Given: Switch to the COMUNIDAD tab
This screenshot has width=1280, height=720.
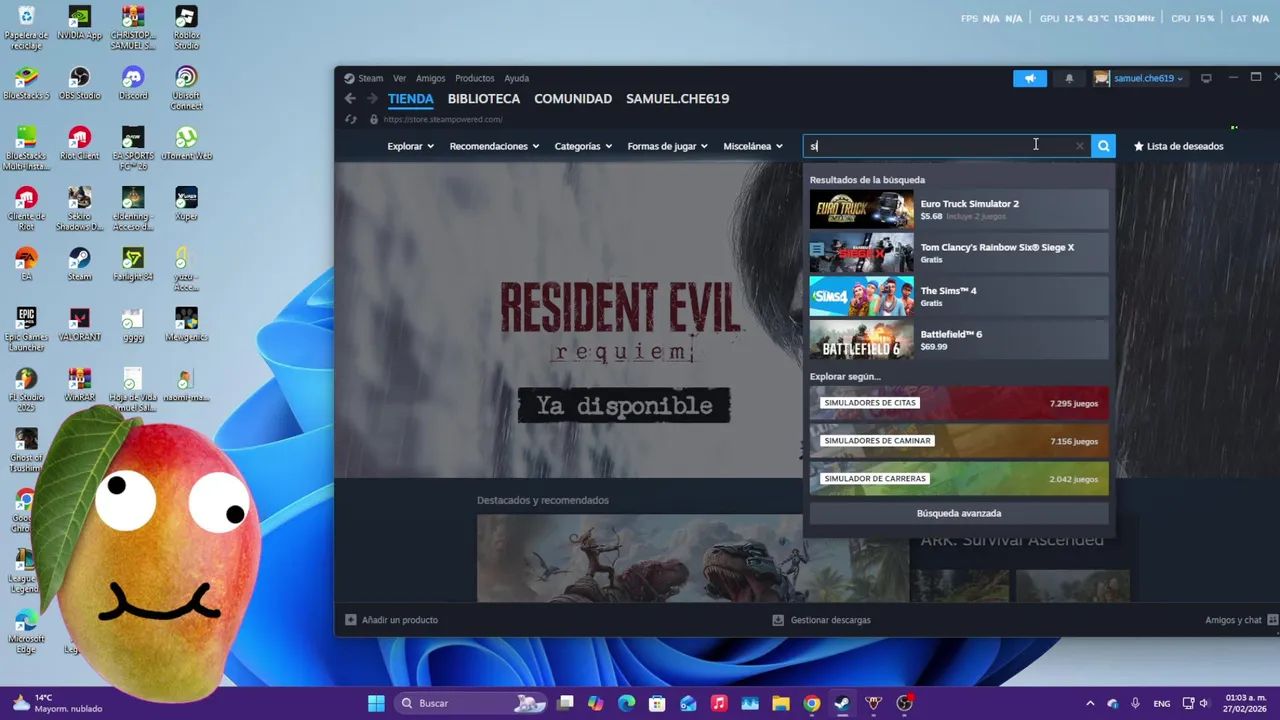Looking at the screenshot, I should [573, 99].
